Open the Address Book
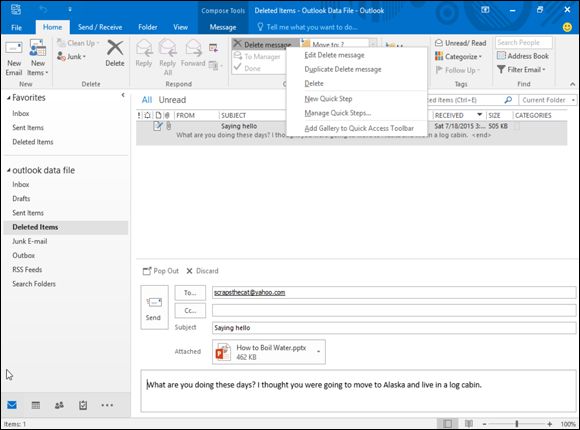Screen dimensions: 580x430 [x=523, y=56]
